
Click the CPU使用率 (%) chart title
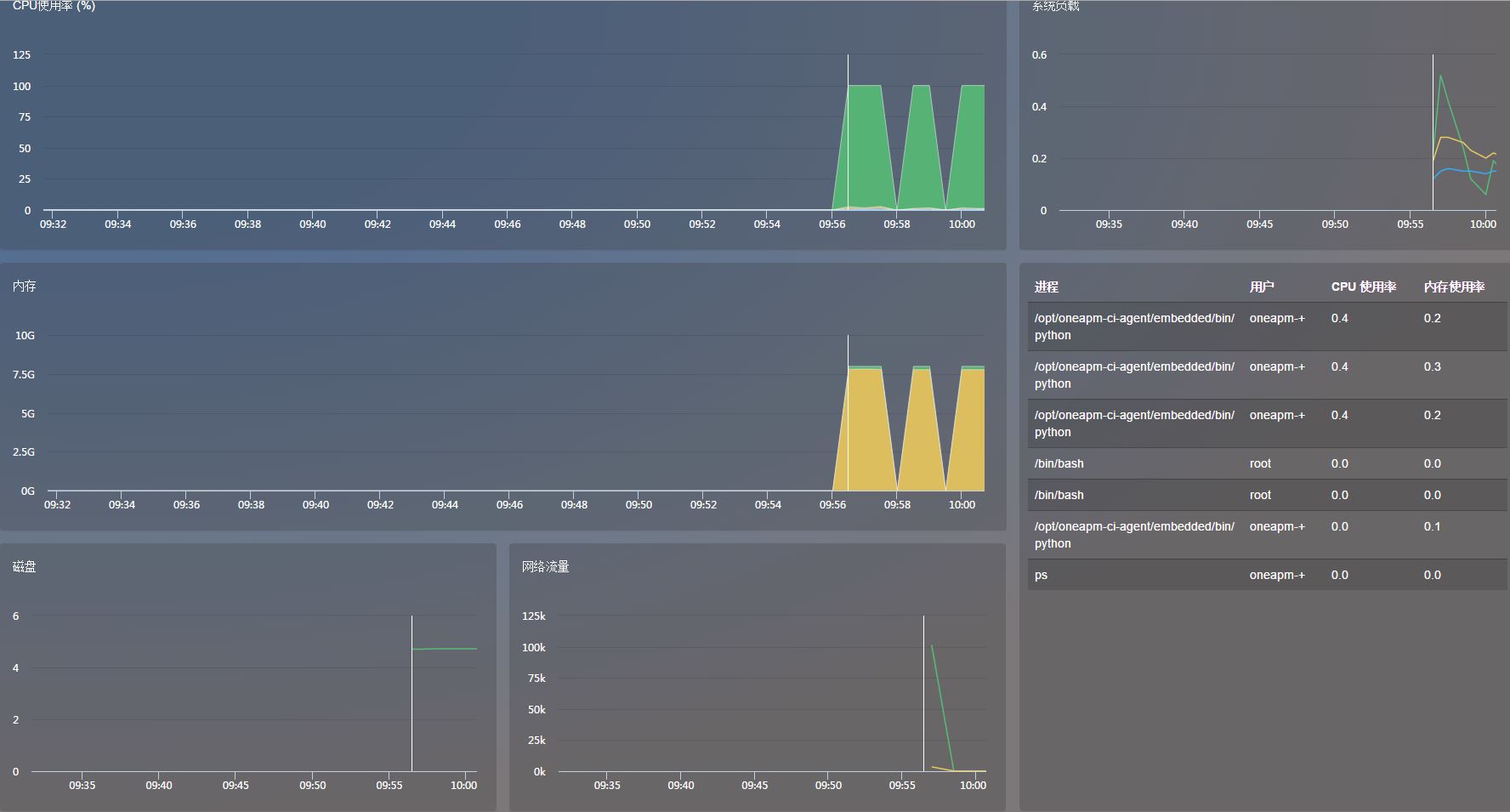tap(54, 5)
